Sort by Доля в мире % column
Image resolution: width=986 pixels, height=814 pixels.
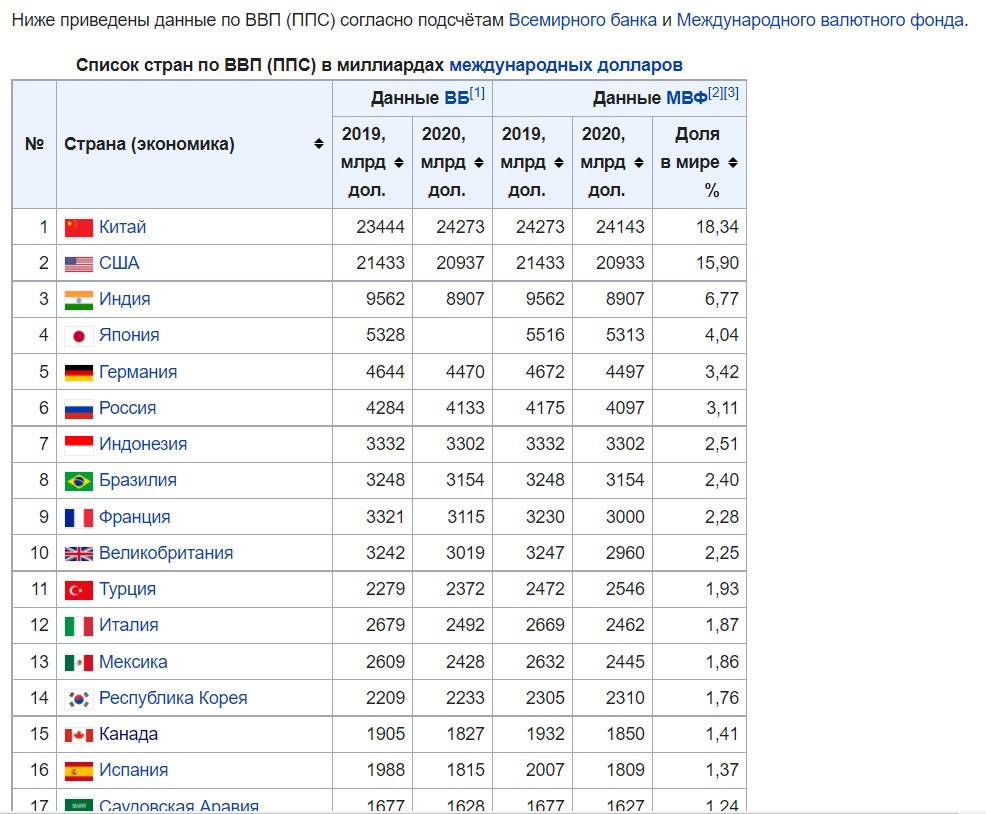coord(733,163)
